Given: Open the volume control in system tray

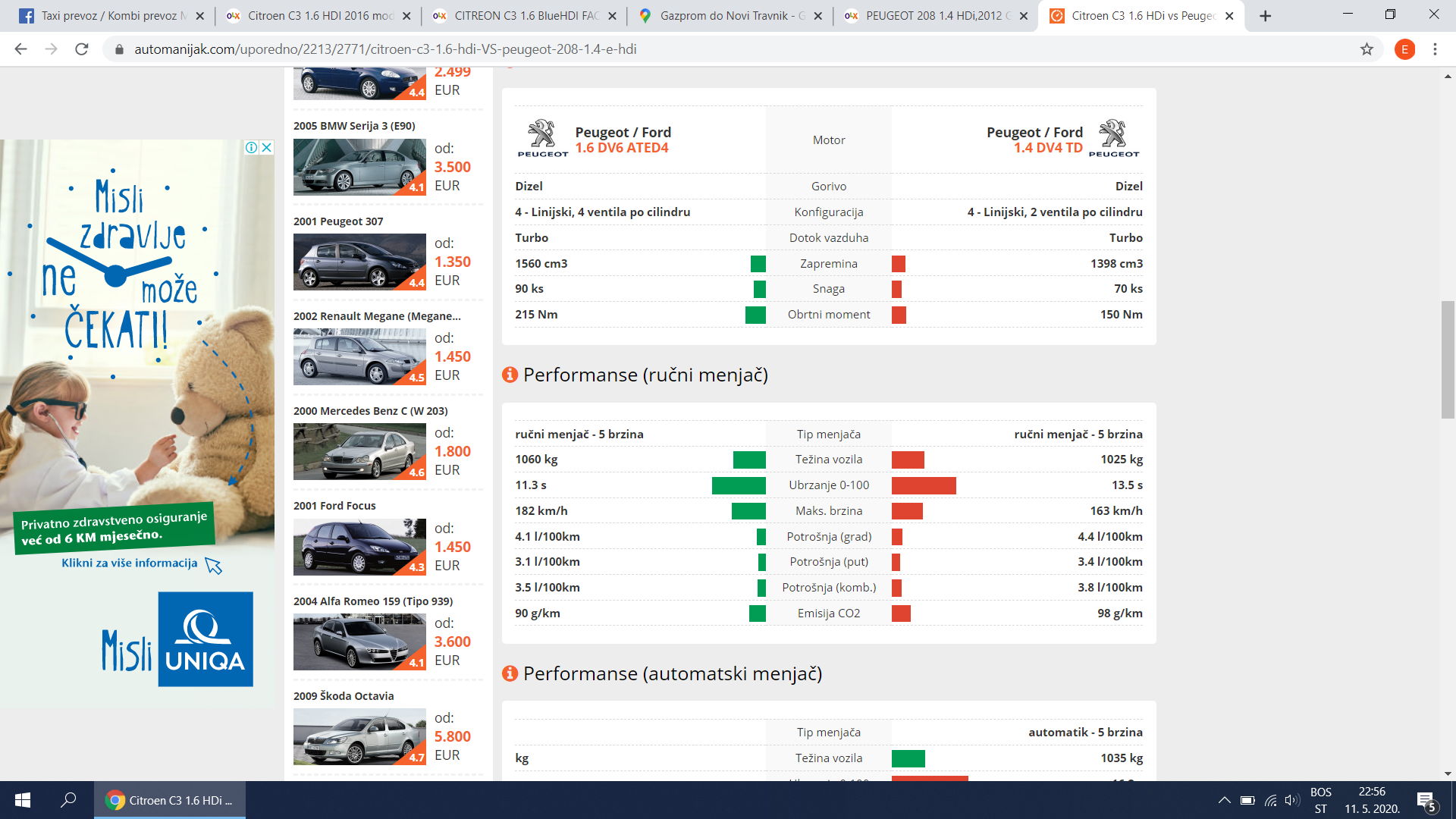Looking at the screenshot, I should coord(1292,800).
